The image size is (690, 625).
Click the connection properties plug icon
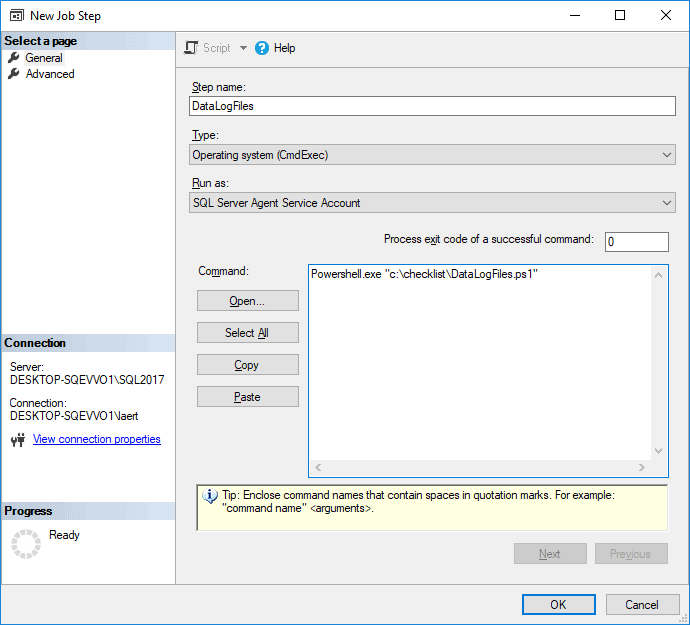(x=18, y=439)
